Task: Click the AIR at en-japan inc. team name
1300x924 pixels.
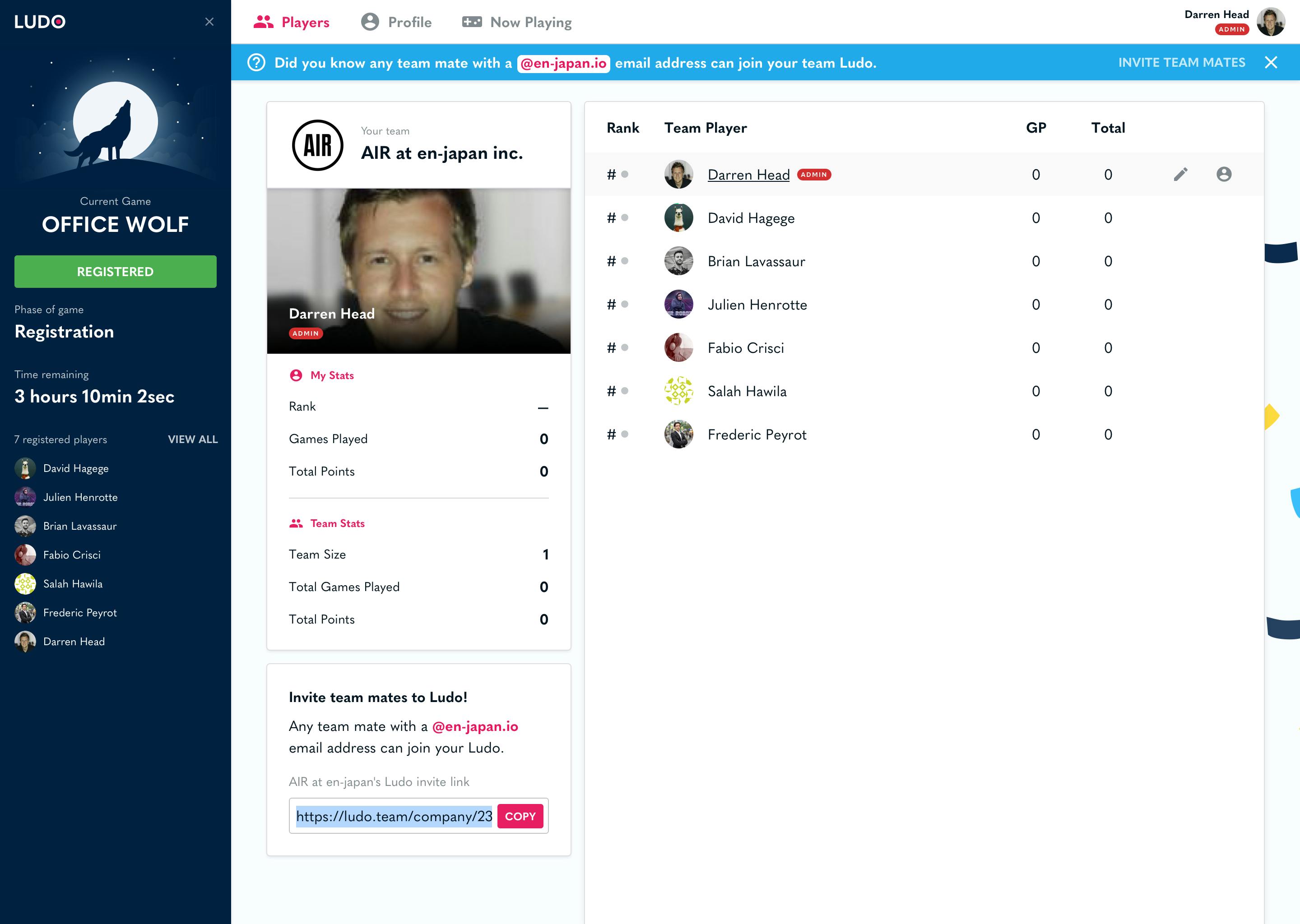Action: pyautogui.click(x=441, y=153)
